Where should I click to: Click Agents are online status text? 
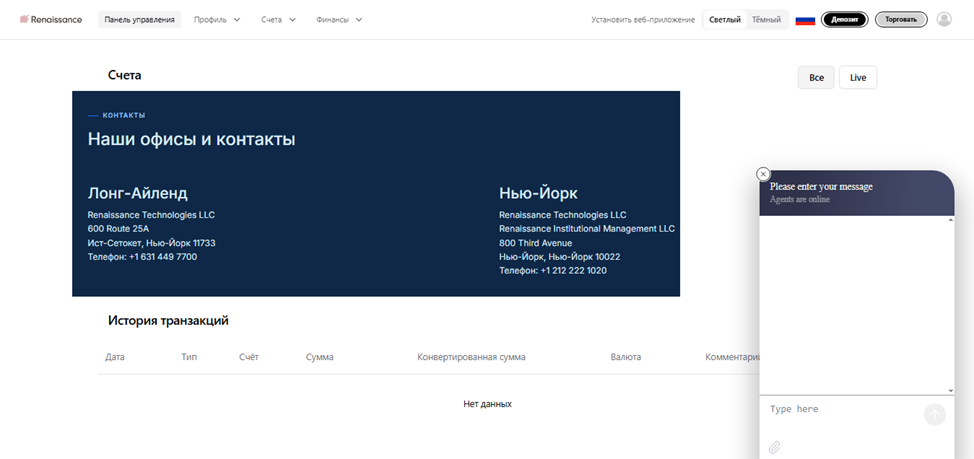click(x=799, y=199)
